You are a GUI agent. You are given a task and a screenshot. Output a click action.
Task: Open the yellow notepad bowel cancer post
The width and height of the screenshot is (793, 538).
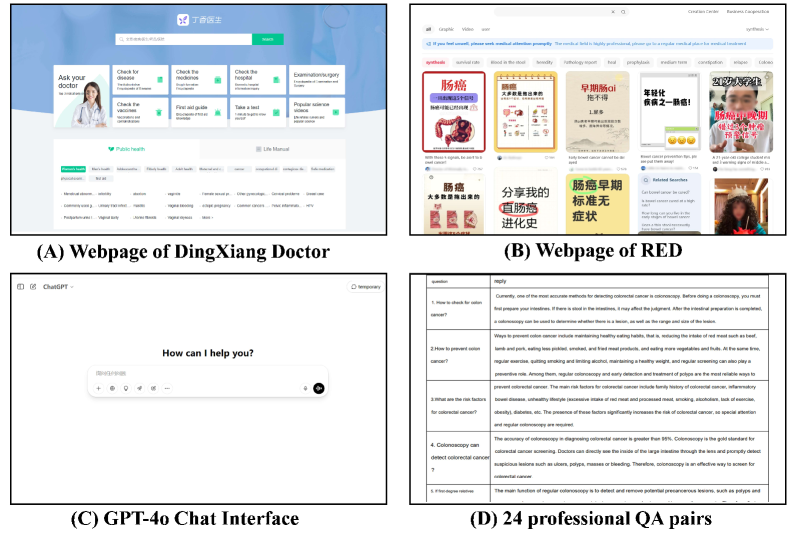tap(525, 111)
